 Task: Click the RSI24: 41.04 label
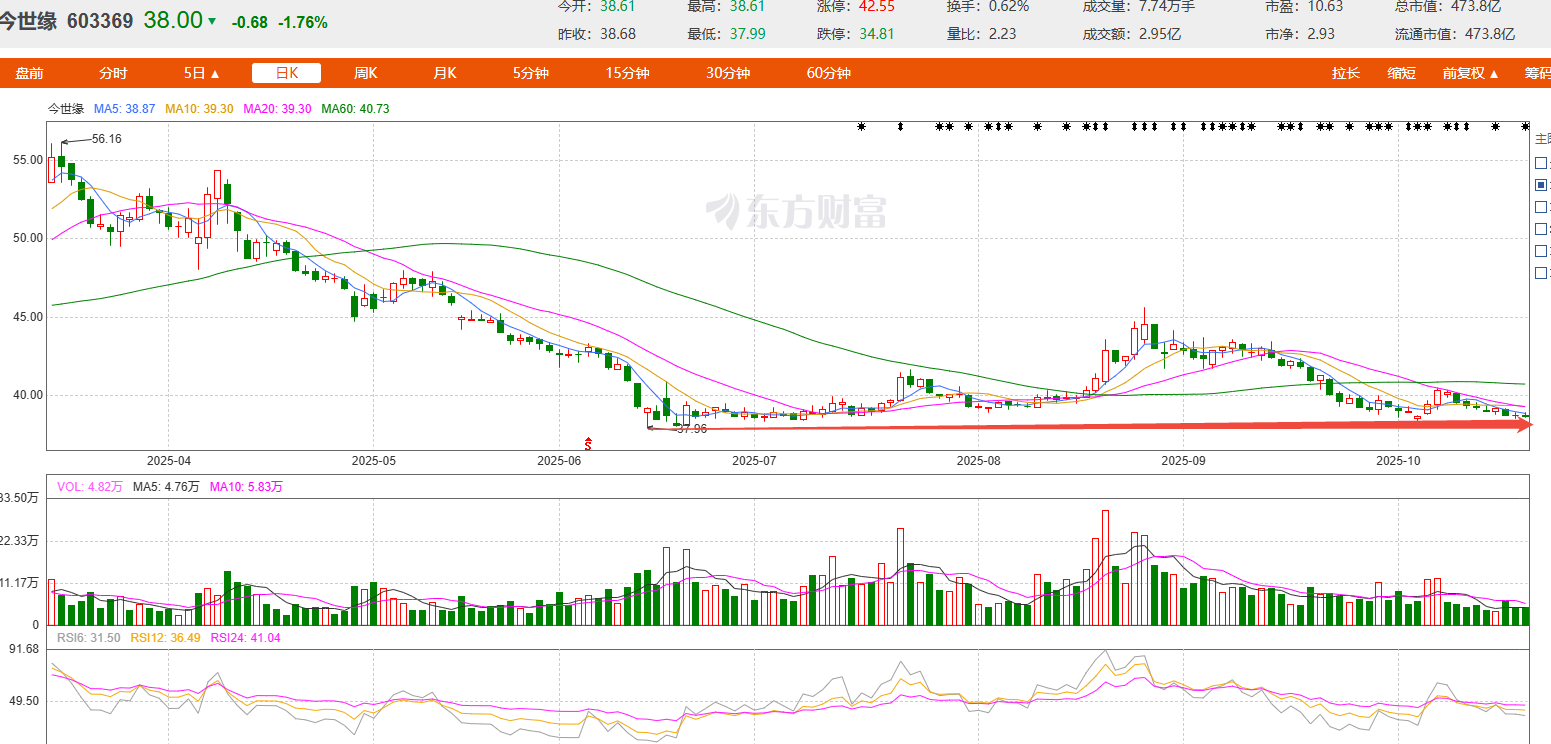245,637
